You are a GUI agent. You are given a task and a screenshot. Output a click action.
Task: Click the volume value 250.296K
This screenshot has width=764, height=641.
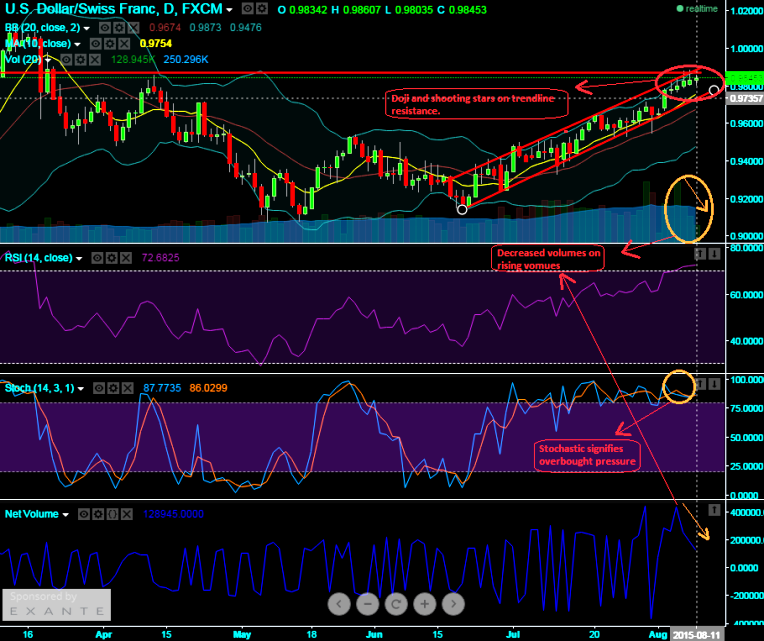click(x=186, y=59)
